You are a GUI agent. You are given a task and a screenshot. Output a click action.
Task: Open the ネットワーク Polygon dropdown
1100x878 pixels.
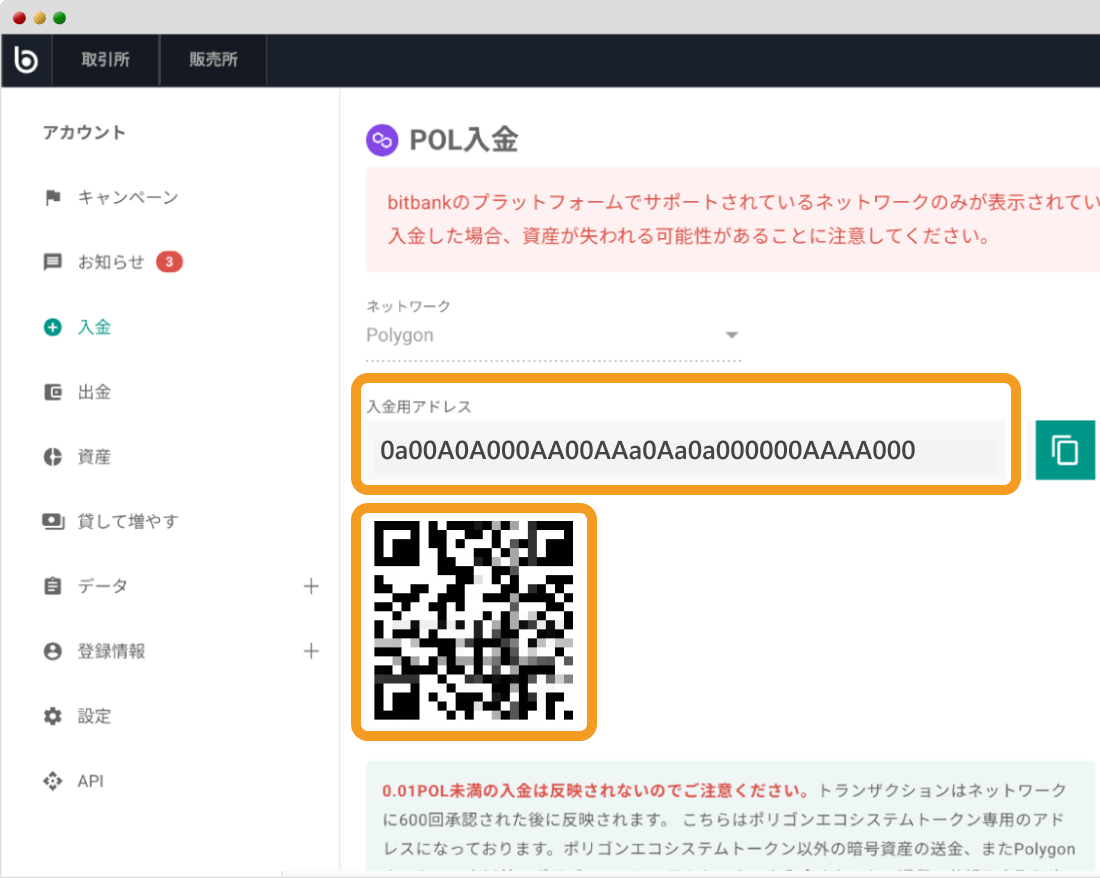(553, 335)
